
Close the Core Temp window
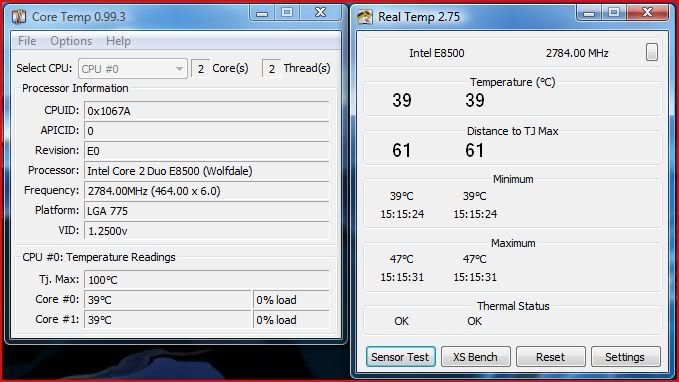(320, 13)
